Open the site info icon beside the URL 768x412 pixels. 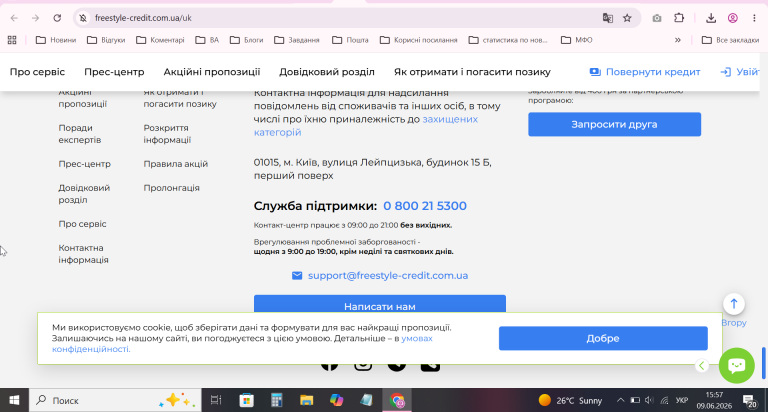coord(83,18)
